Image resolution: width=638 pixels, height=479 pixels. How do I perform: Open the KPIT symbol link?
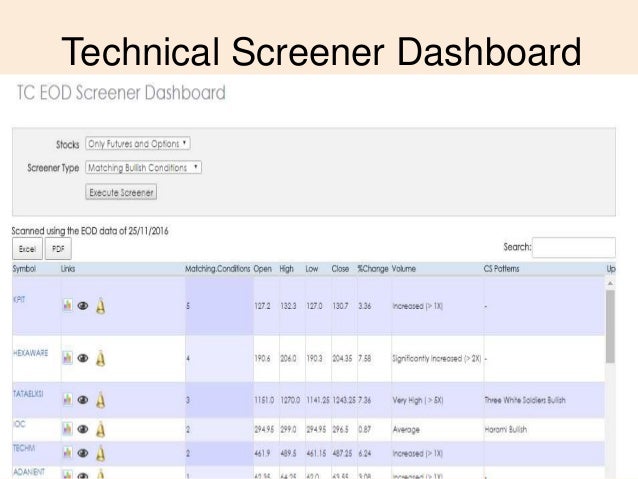(19, 300)
